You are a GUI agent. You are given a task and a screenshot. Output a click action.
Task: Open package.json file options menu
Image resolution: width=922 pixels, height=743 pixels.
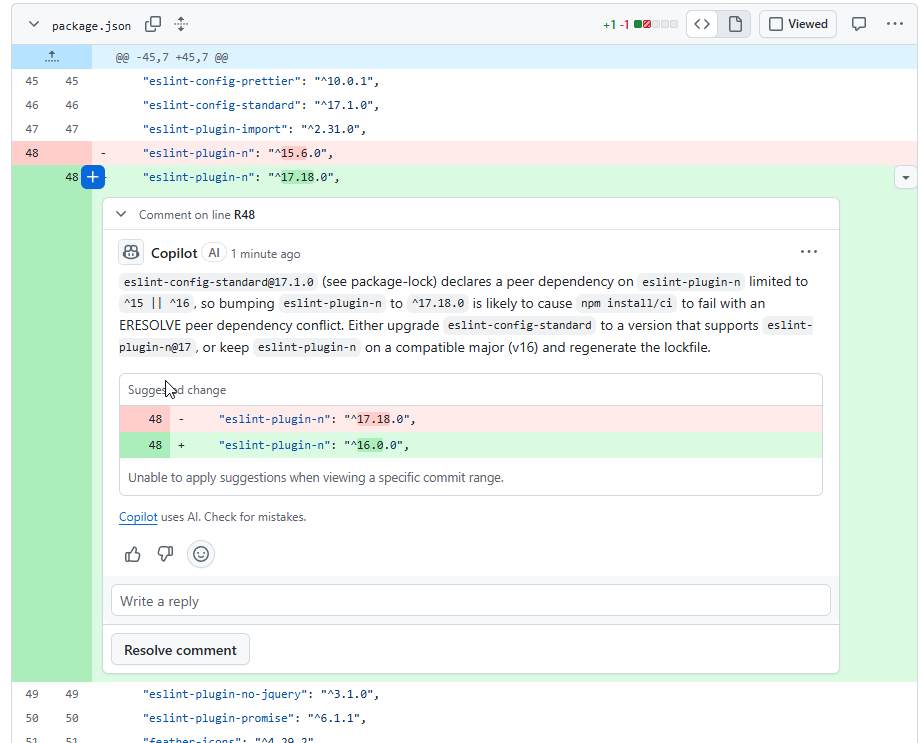pyautogui.click(x=894, y=24)
